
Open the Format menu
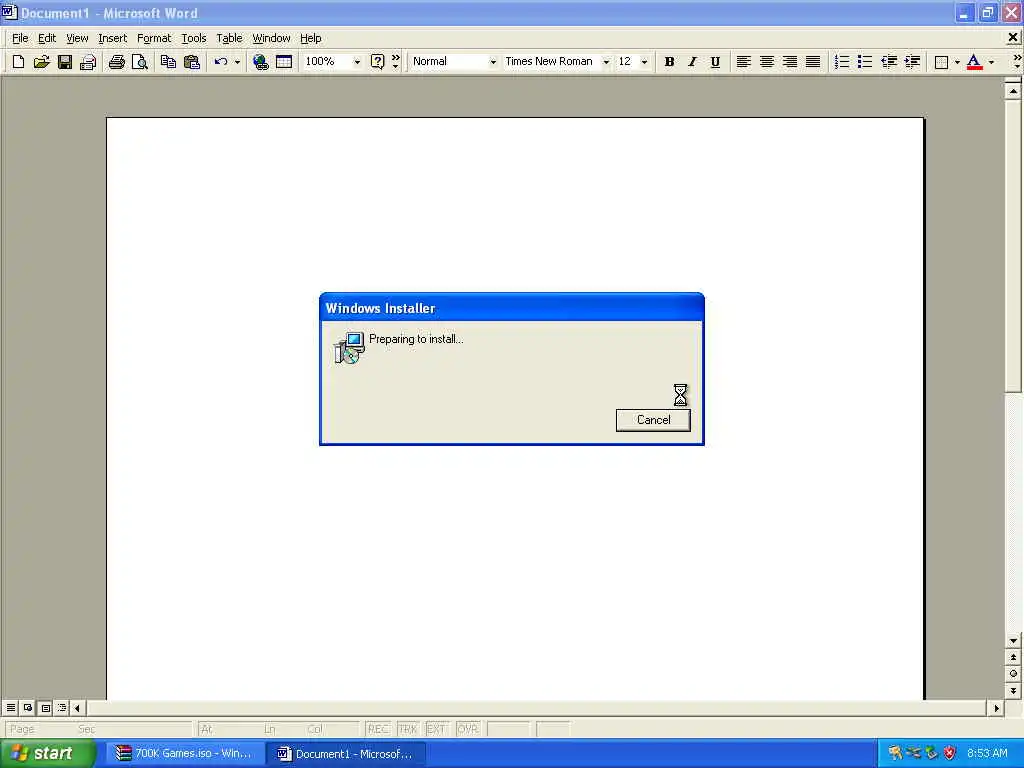click(x=154, y=39)
